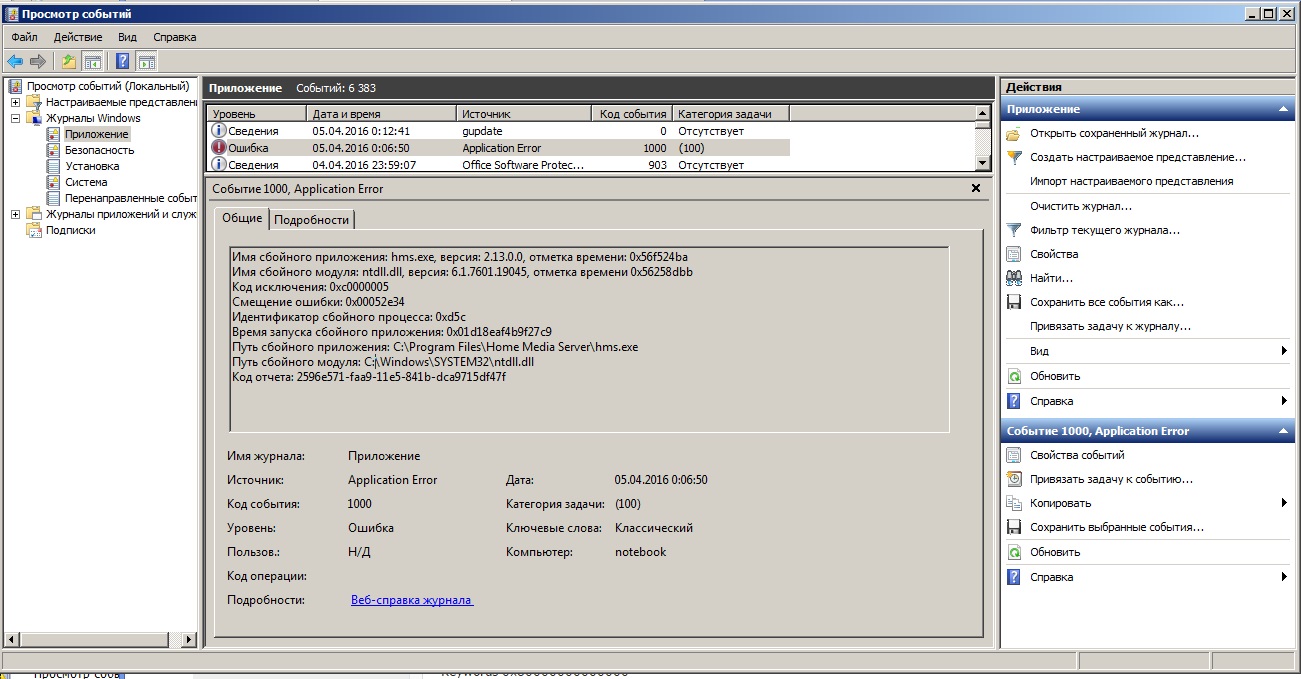1301x679 pixels.
Task: Toggle the console tree toolbar icon
Action: click(x=92, y=61)
